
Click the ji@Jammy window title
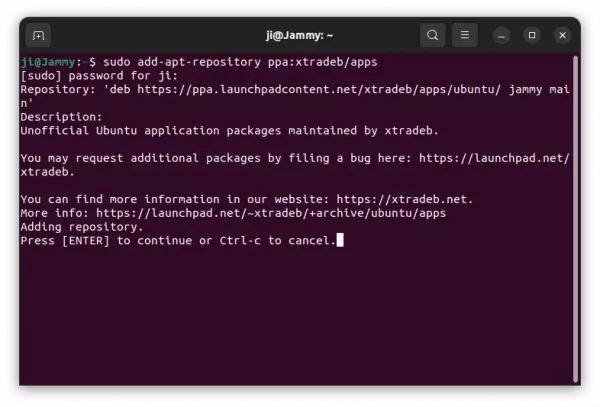pos(300,36)
